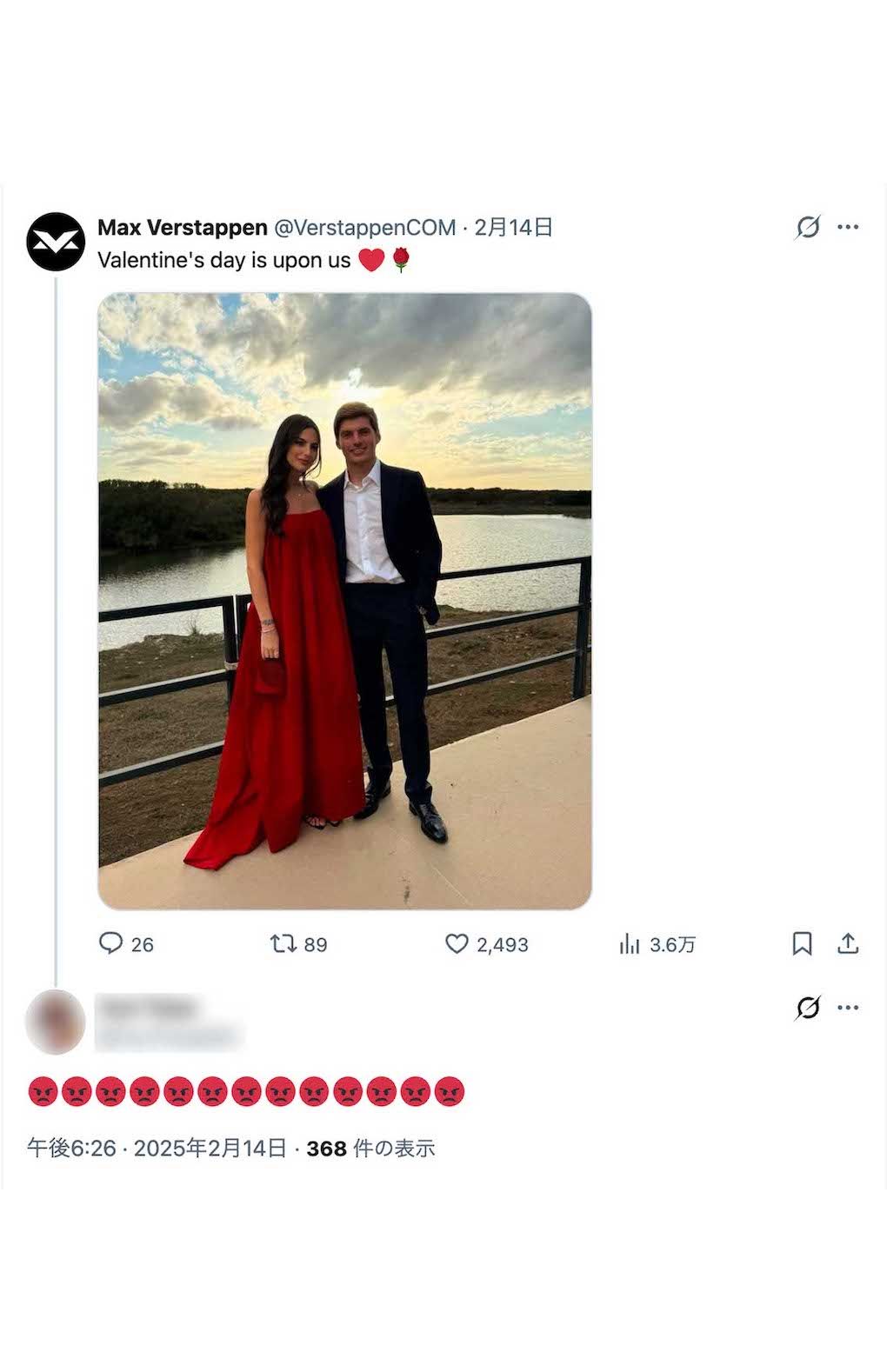View post analytics bar chart icon
The height and width of the screenshot is (1372, 887).
pyautogui.click(x=630, y=943)
